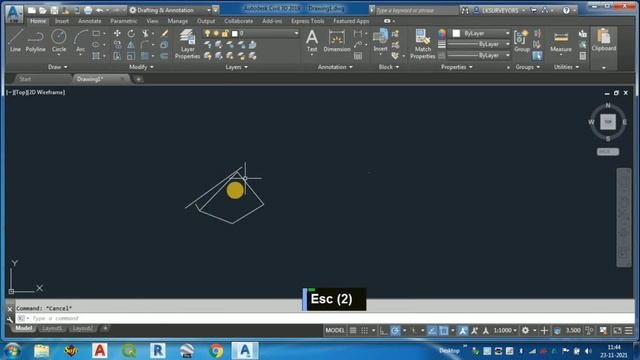640x360 pixels.
Task: Expand the Draw panel
Action: 58,67
